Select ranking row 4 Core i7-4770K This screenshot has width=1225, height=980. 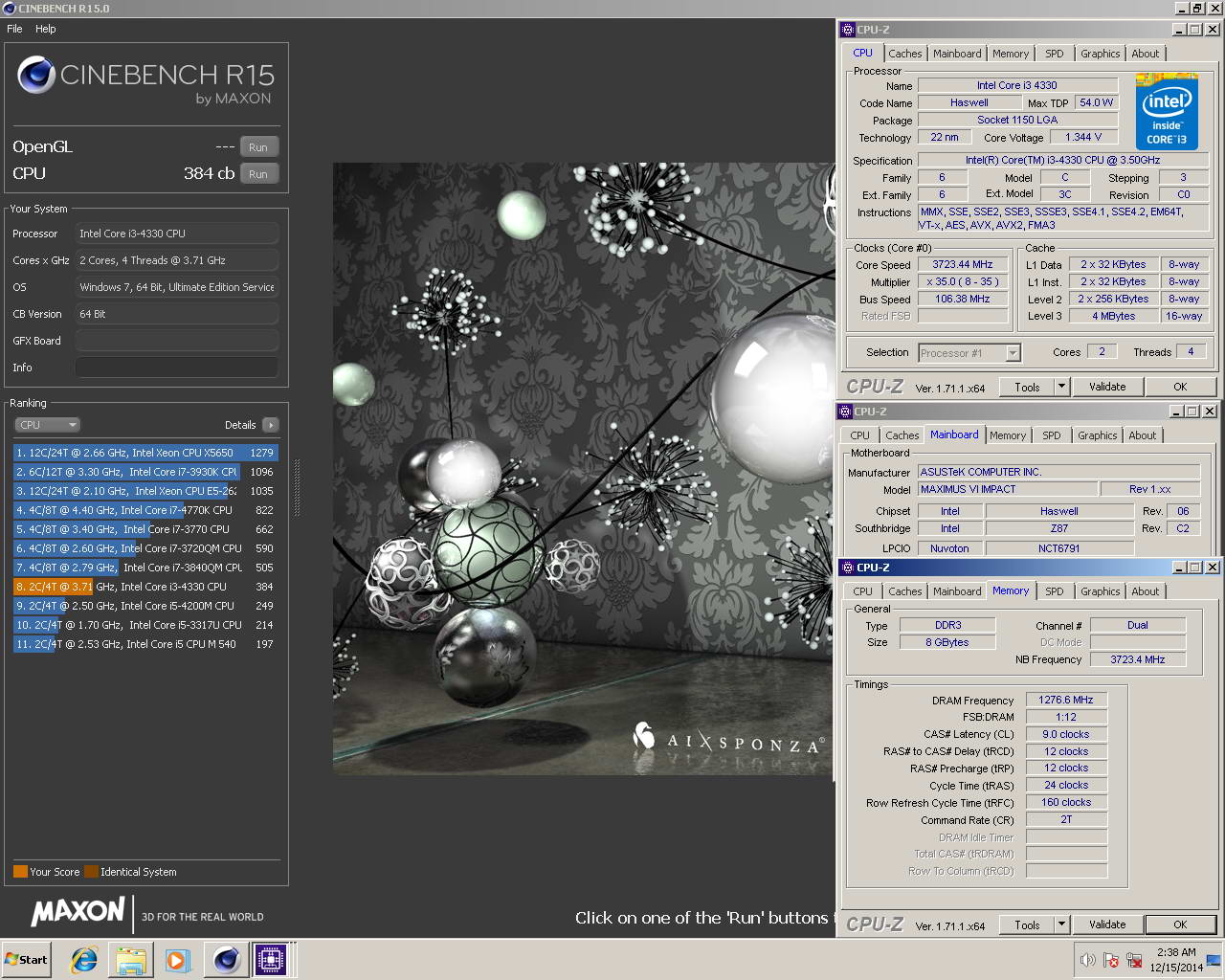(x=145, y=510)
